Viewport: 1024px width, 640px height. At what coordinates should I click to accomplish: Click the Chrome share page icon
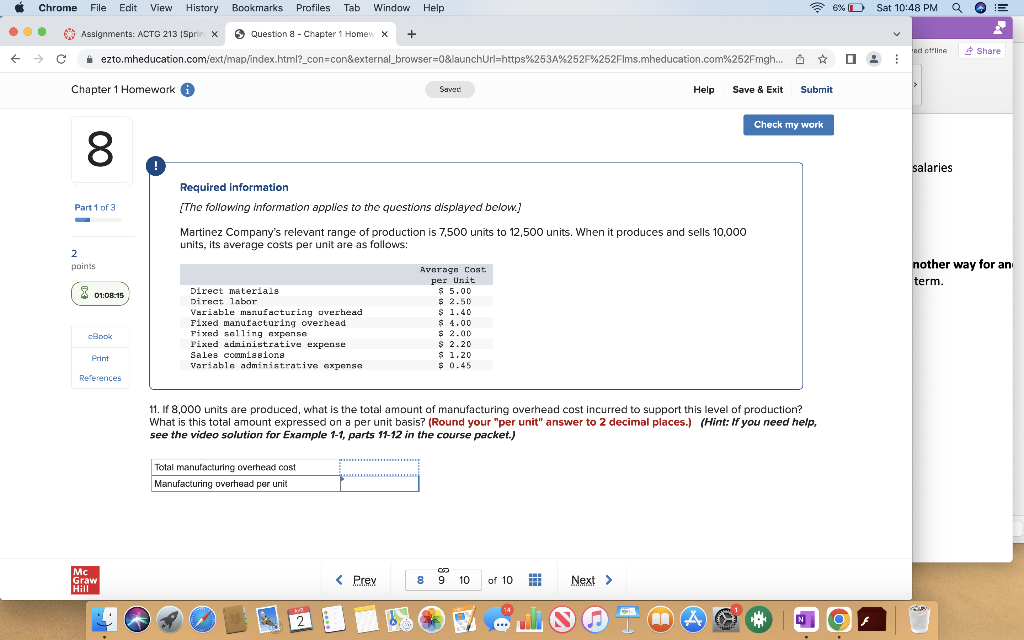(799, 59)
